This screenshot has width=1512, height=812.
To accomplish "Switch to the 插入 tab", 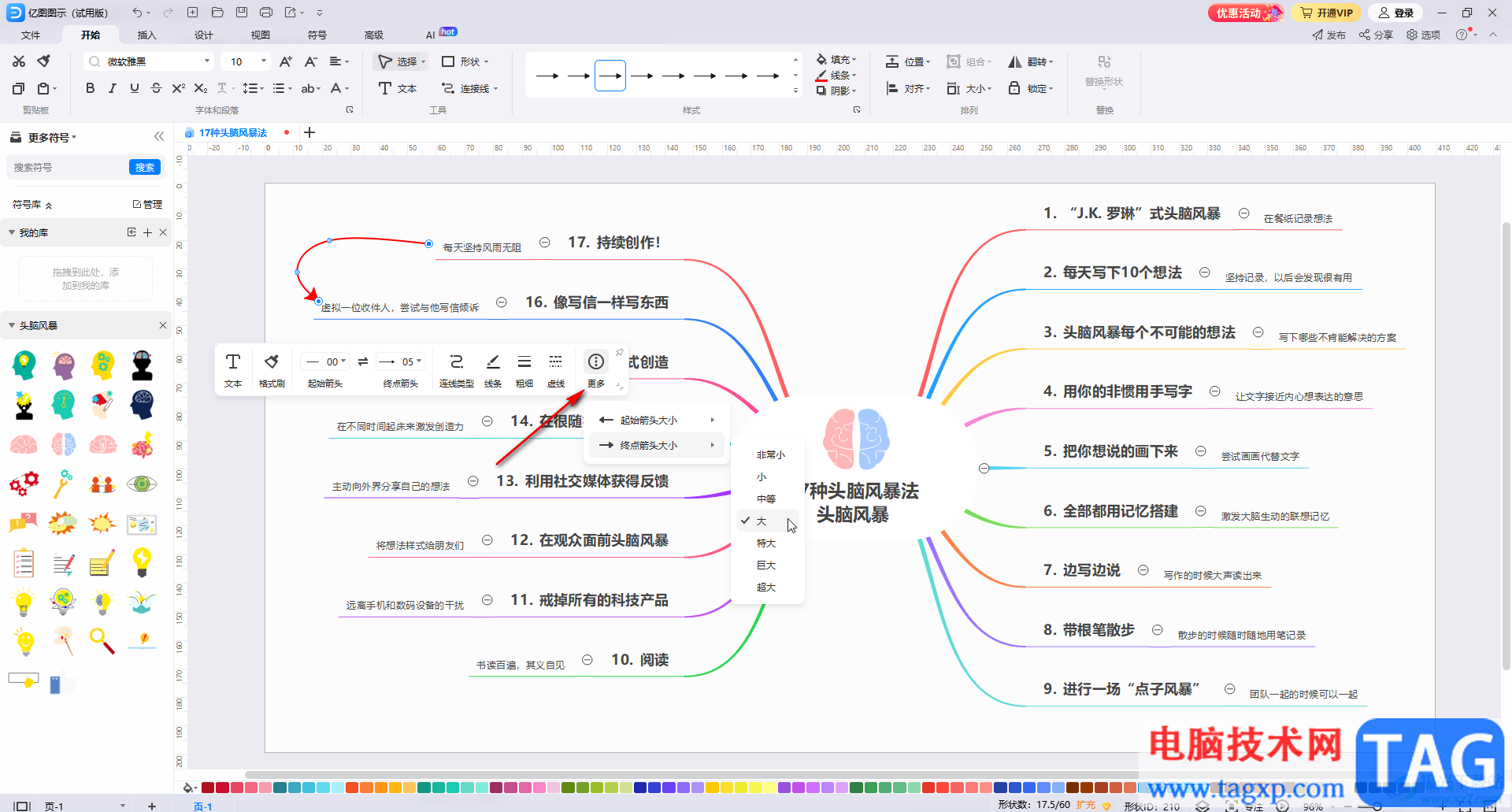I will point(147,35).
